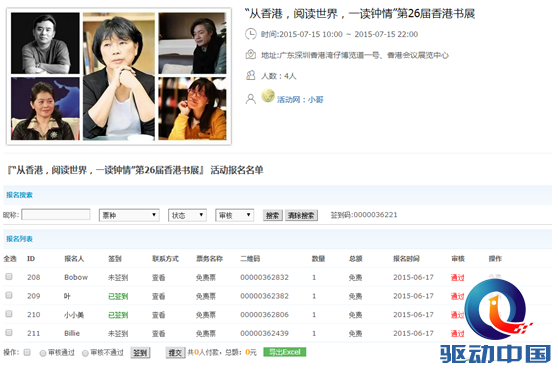Click 查看 contact link for Billie
Image resolution: width=558 pixels, height=370 pixels.
click(x=159, y=333)
